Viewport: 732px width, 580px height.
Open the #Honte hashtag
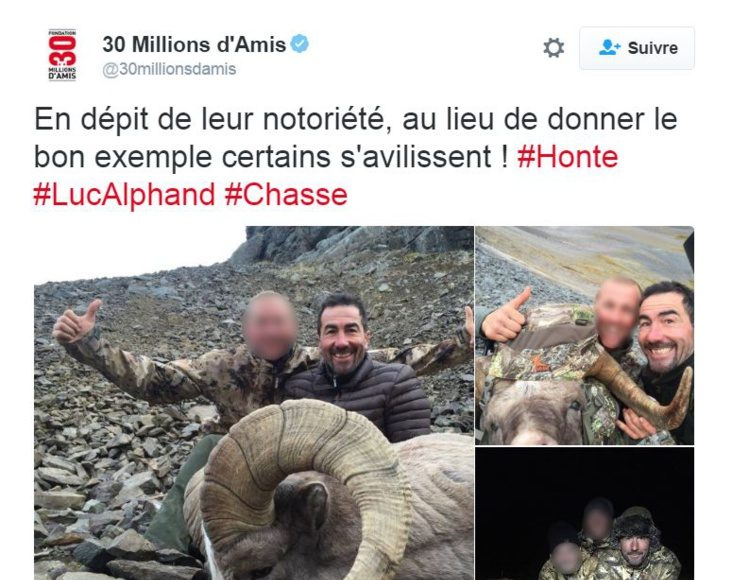[567, 157]
